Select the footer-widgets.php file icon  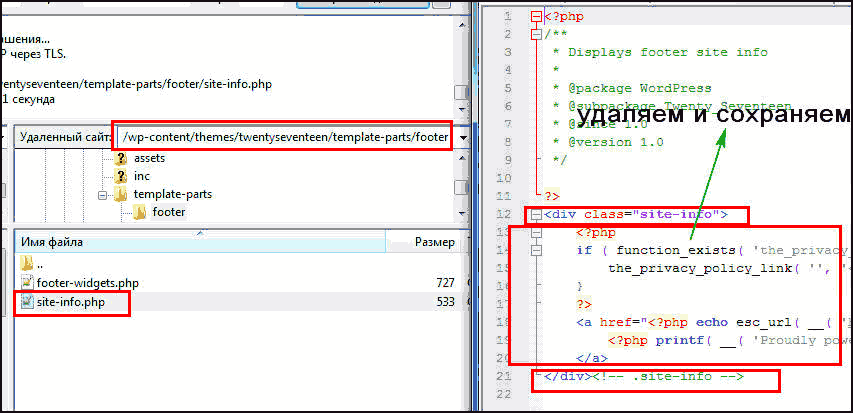(x=26, y=283)
